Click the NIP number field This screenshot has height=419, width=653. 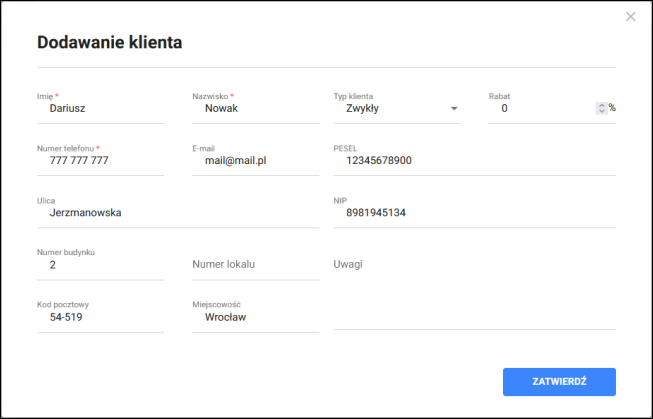tap(474, 212)
